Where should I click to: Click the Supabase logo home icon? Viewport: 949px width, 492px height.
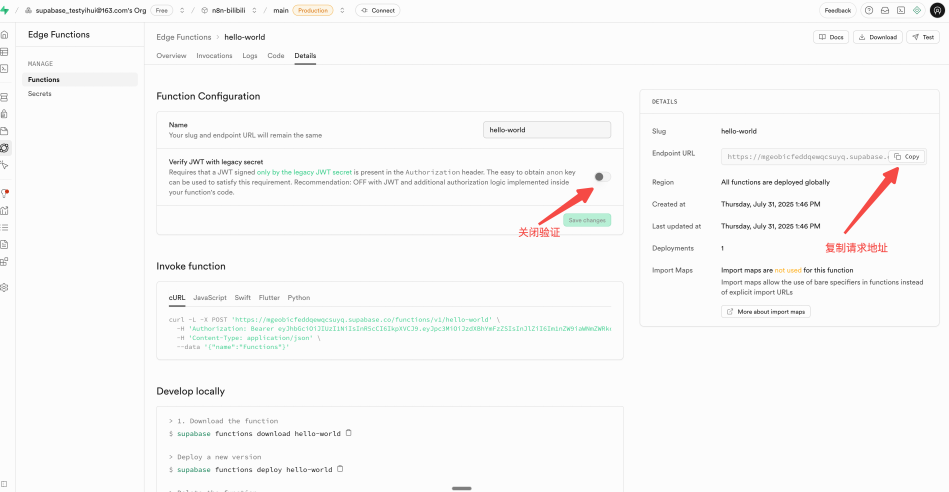point(5,10)
